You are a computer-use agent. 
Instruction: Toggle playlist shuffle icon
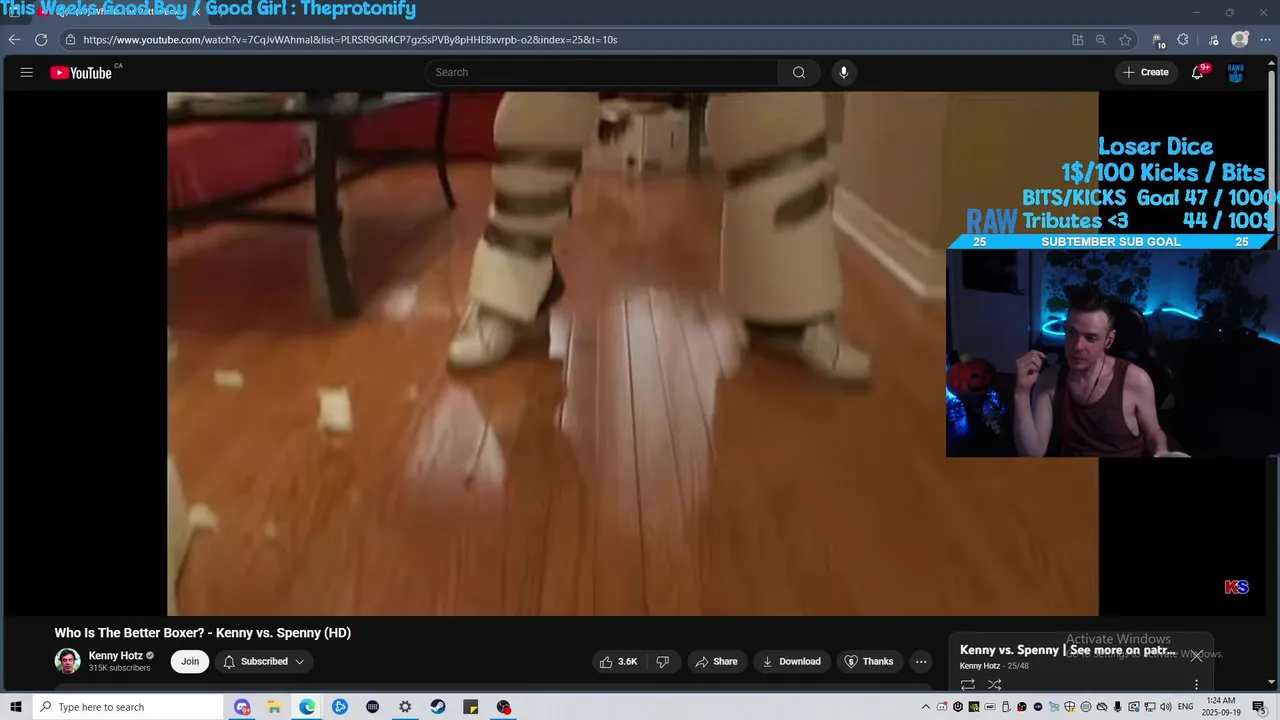click(994, 685)
